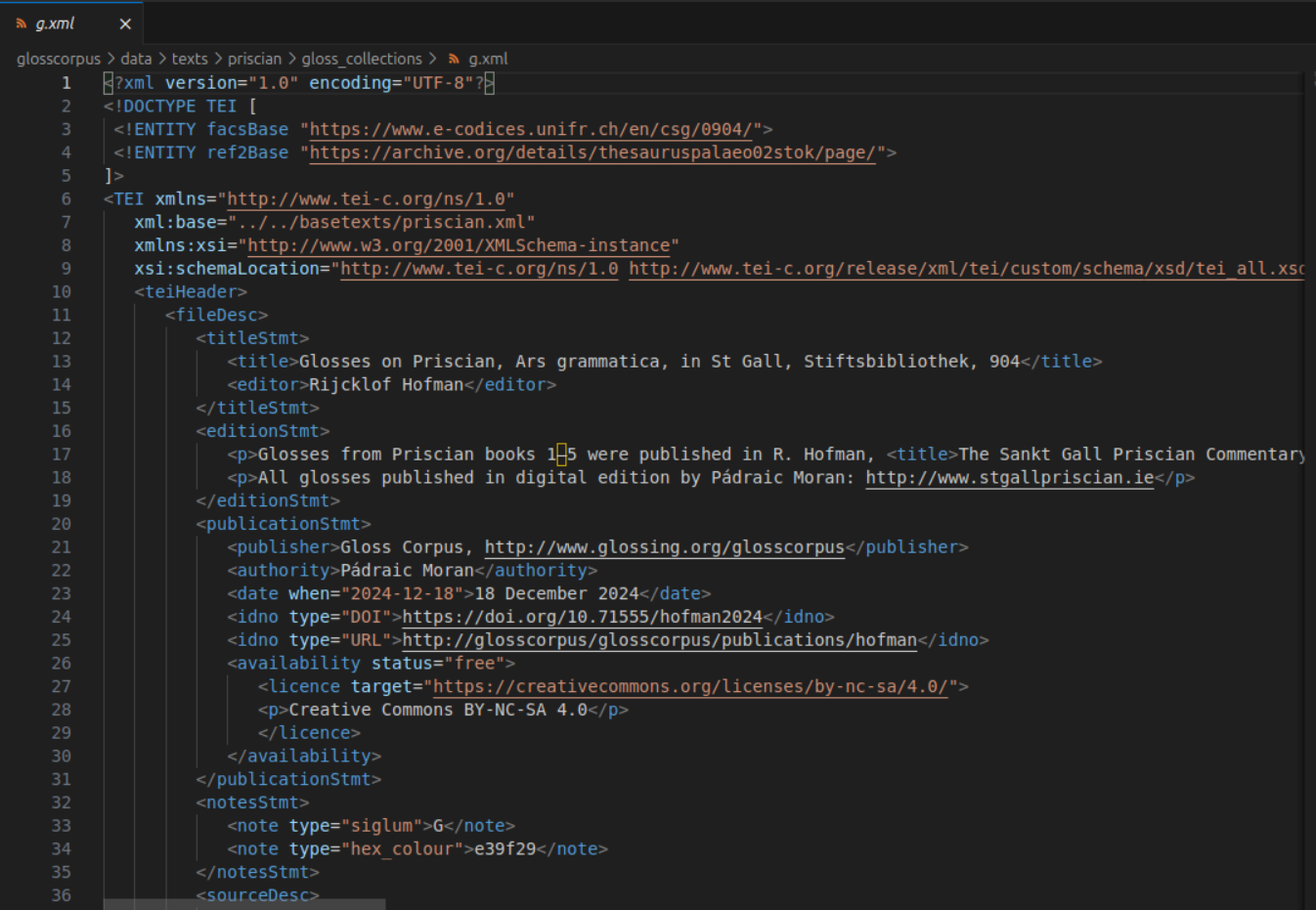Select line number 20 in the gutter
Screen dimensions: 1316x910
pos(62,524)
